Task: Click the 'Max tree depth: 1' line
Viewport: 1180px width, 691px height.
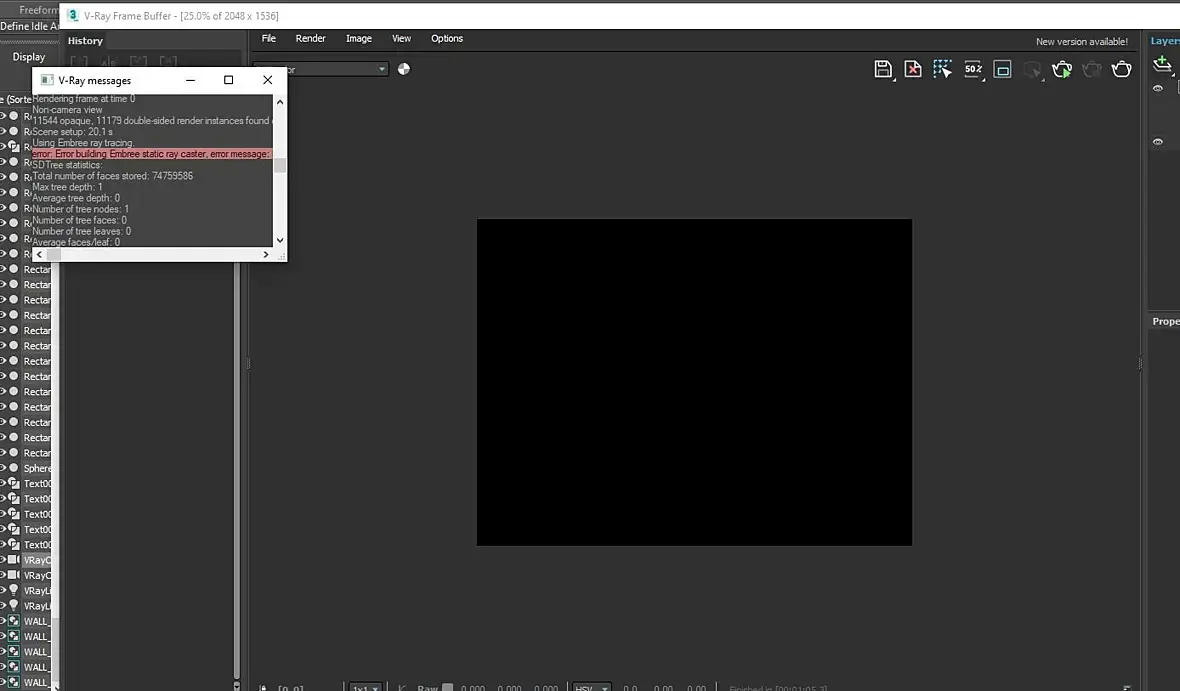Action: pos(67,187)
